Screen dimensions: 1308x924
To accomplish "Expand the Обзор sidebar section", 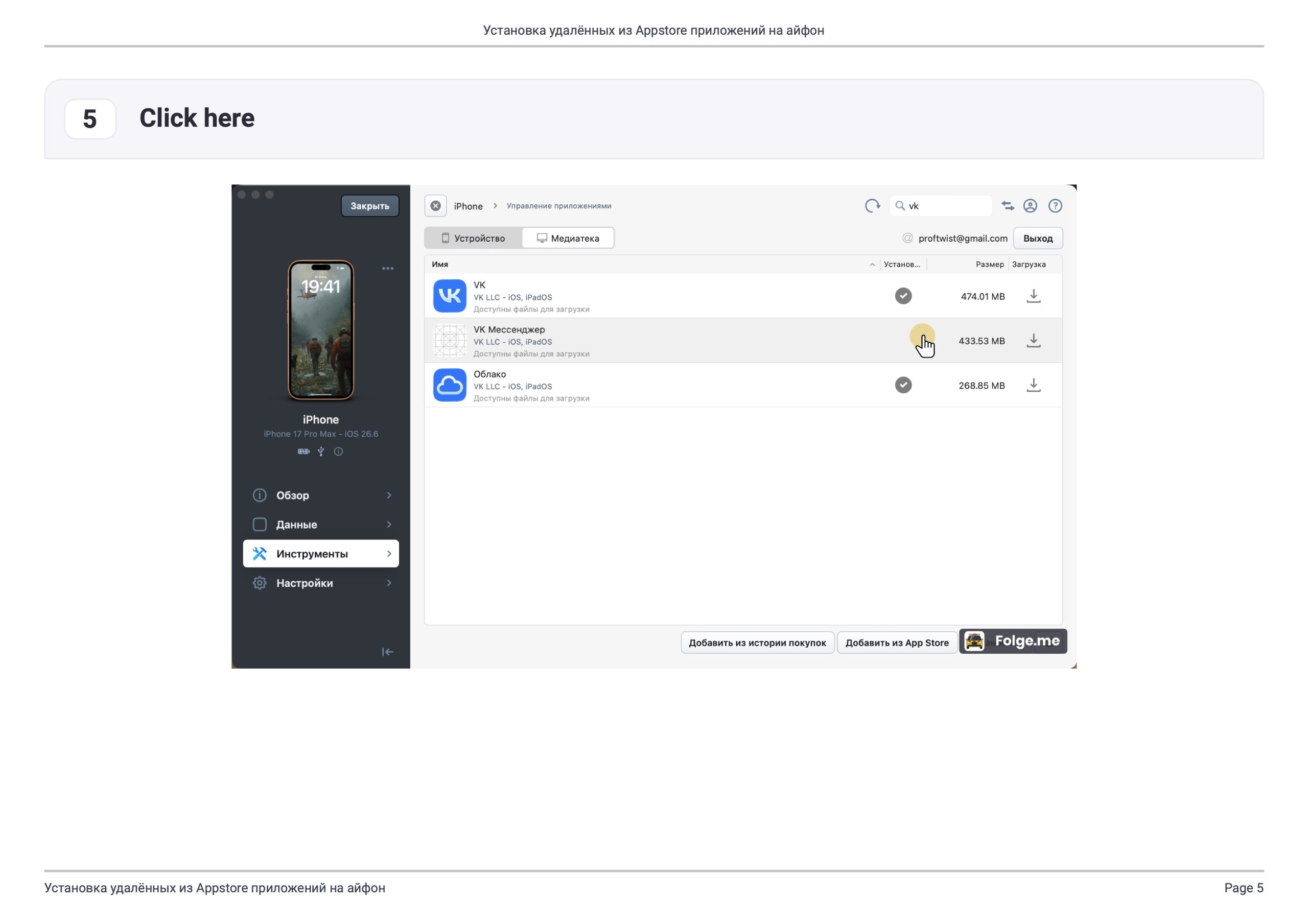I will coord(321,495).
